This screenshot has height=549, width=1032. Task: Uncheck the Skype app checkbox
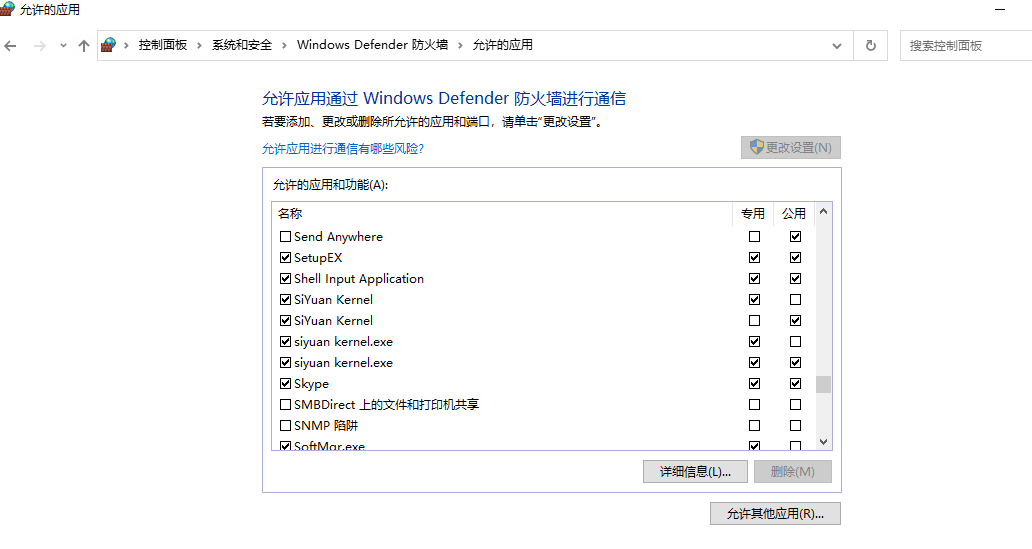[285, 384]
